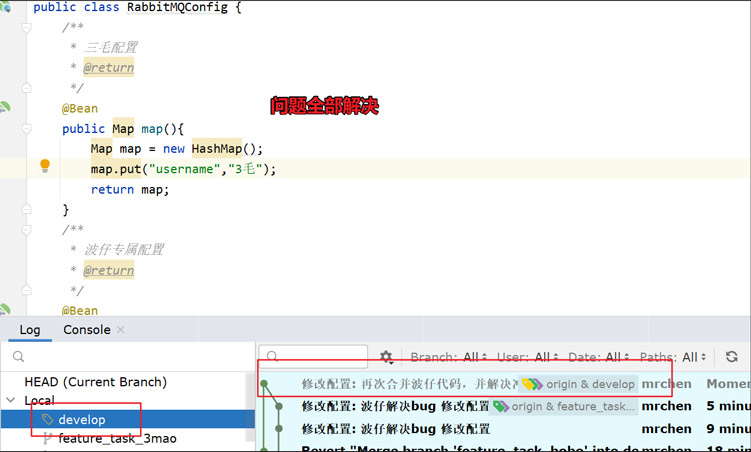Click the search icon in branches panel
The height and width of the screenshot is (452, 751).
[18, 356]
